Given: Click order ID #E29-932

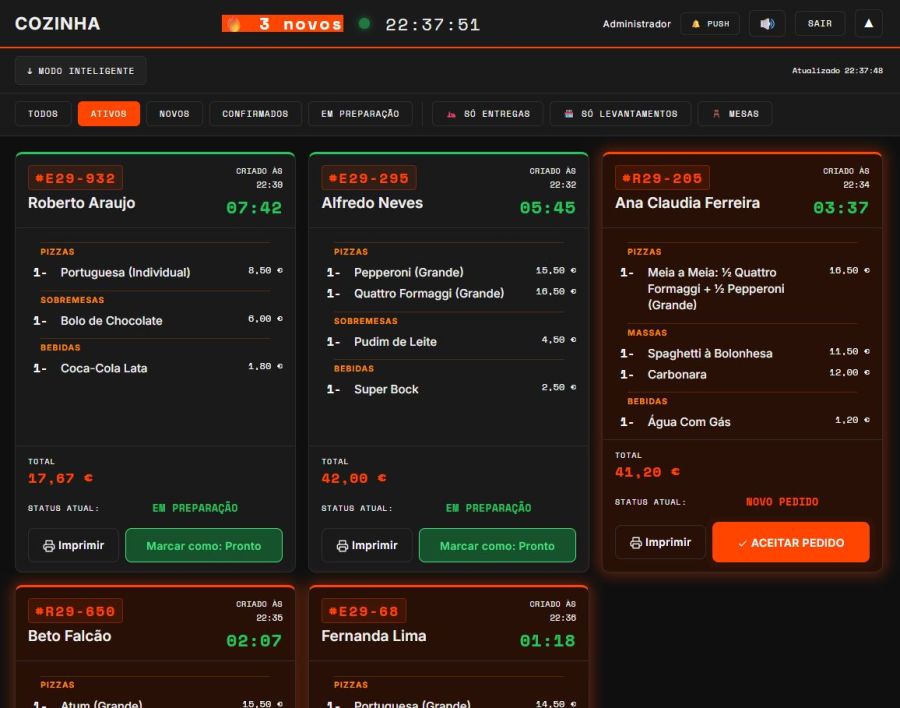Looking at the screenshot, I should pos(75,178).
